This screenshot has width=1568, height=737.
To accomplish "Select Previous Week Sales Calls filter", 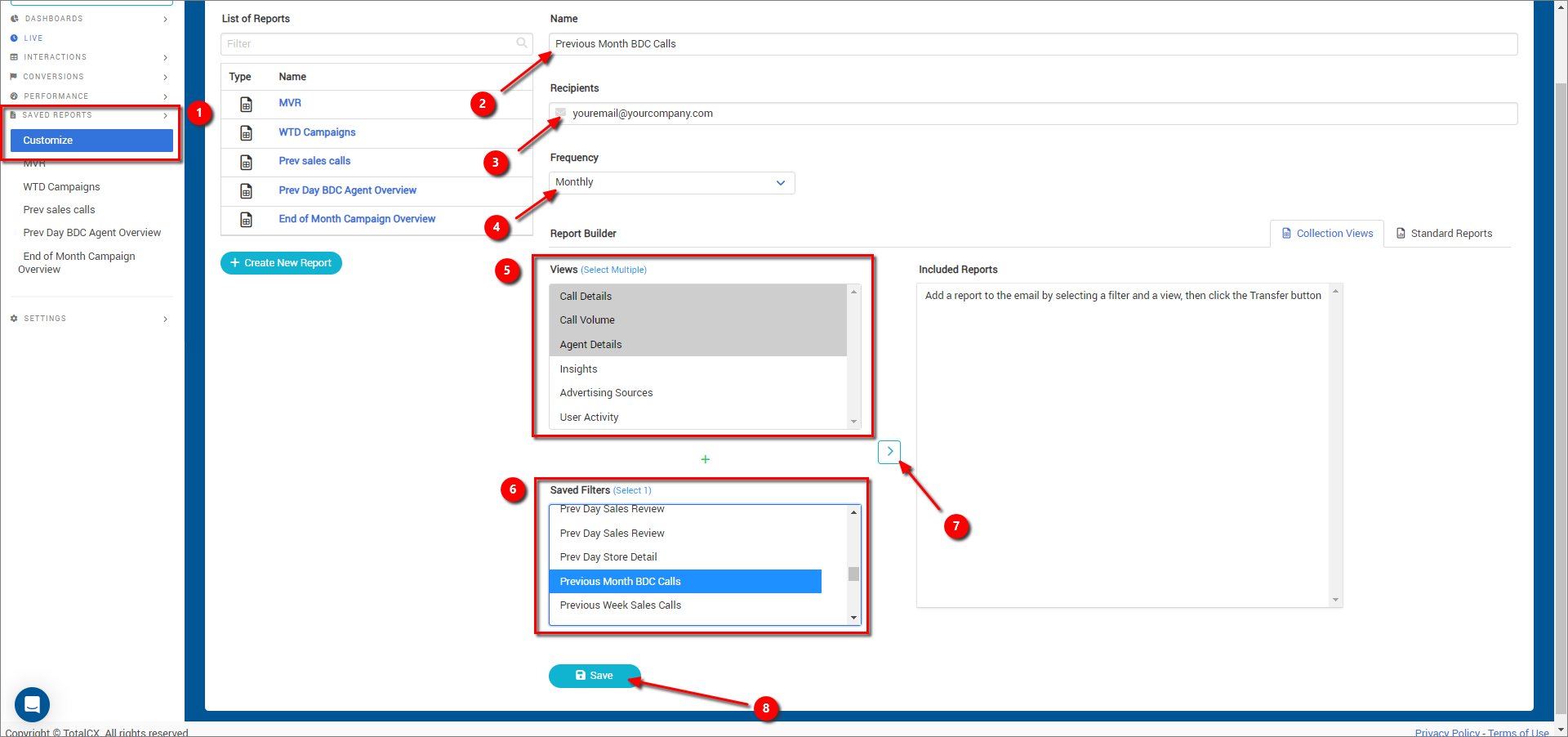I will click(x=620, y=605).
